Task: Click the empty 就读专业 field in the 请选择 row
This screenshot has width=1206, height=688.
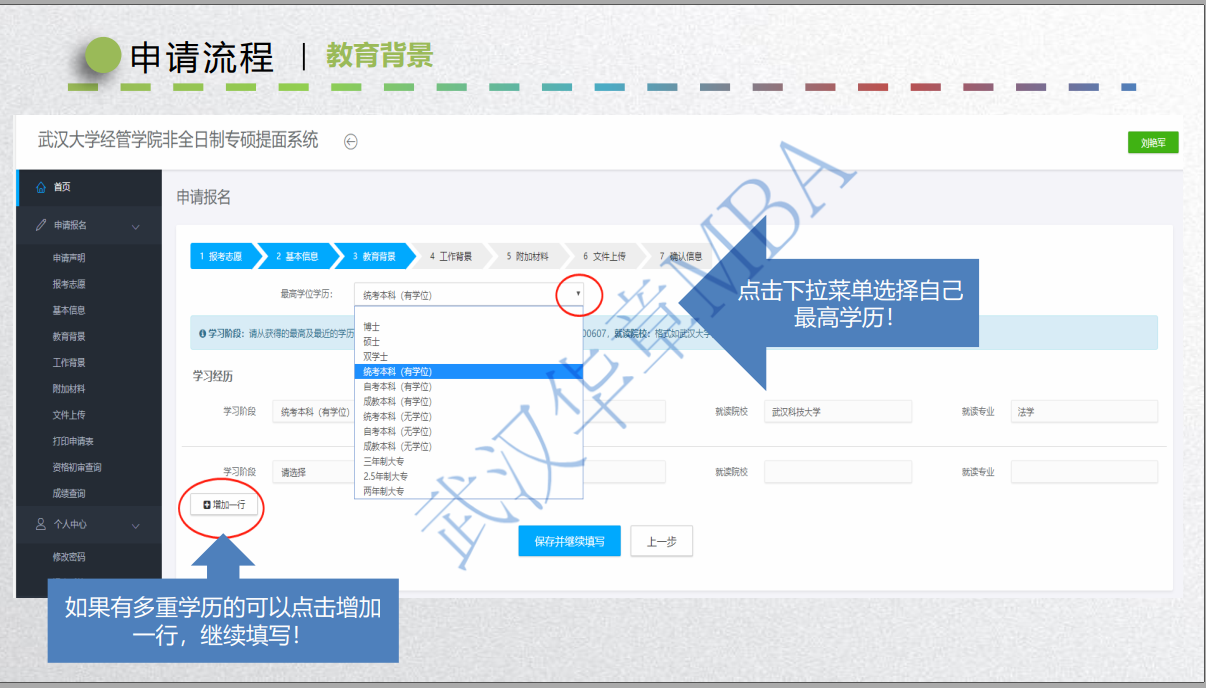Action: click(1084, 472)
